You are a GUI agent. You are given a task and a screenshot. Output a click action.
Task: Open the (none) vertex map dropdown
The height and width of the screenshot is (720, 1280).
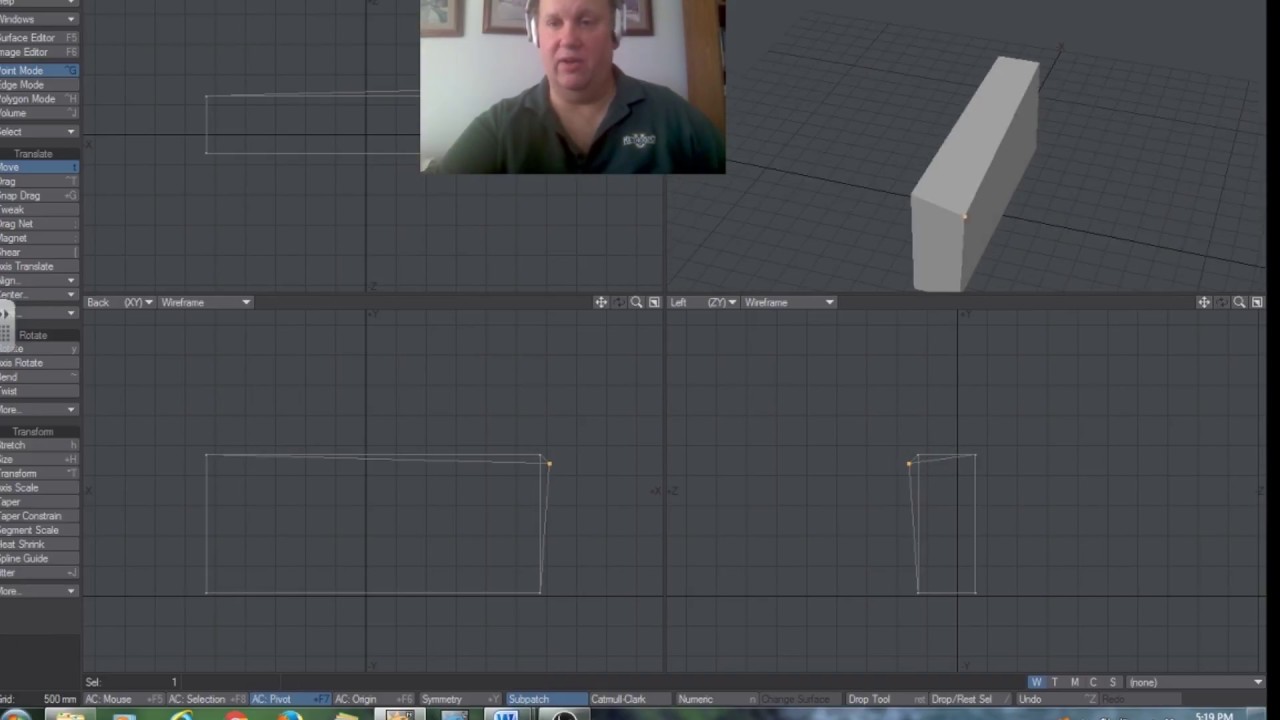[x=1194, y=682]
